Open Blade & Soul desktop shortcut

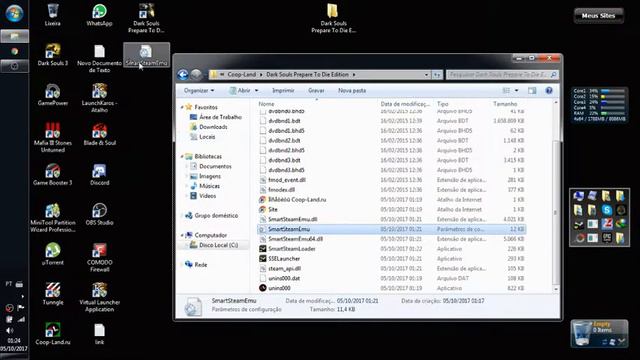click(99, 135)
